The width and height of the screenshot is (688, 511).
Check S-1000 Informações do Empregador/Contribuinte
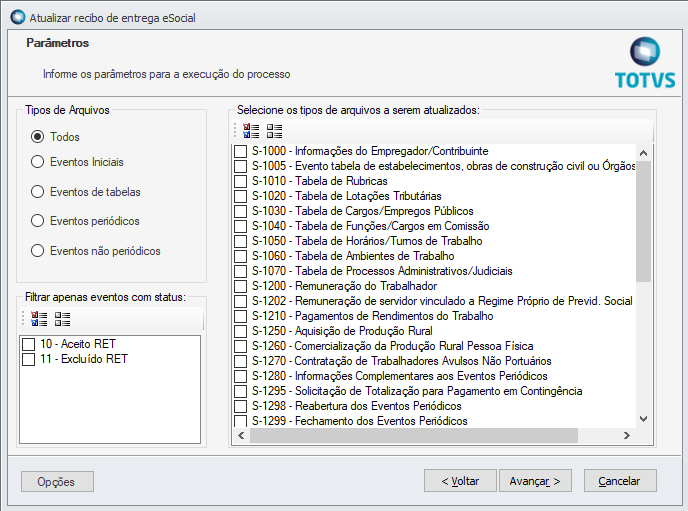point(240,151)
